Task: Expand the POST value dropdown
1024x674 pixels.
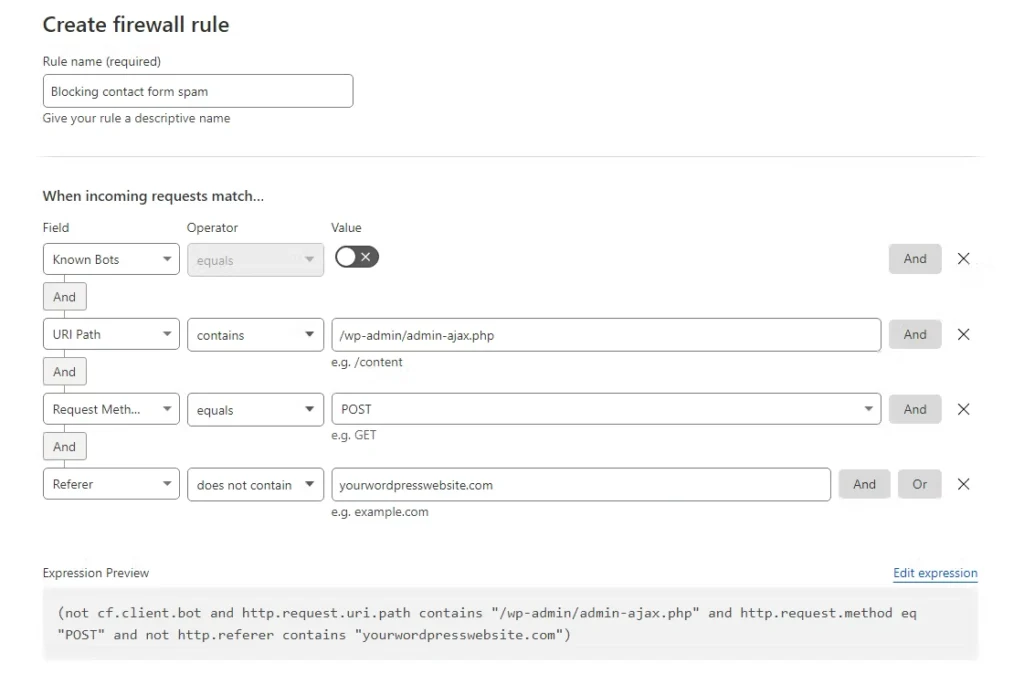Action: pos(606,409)
